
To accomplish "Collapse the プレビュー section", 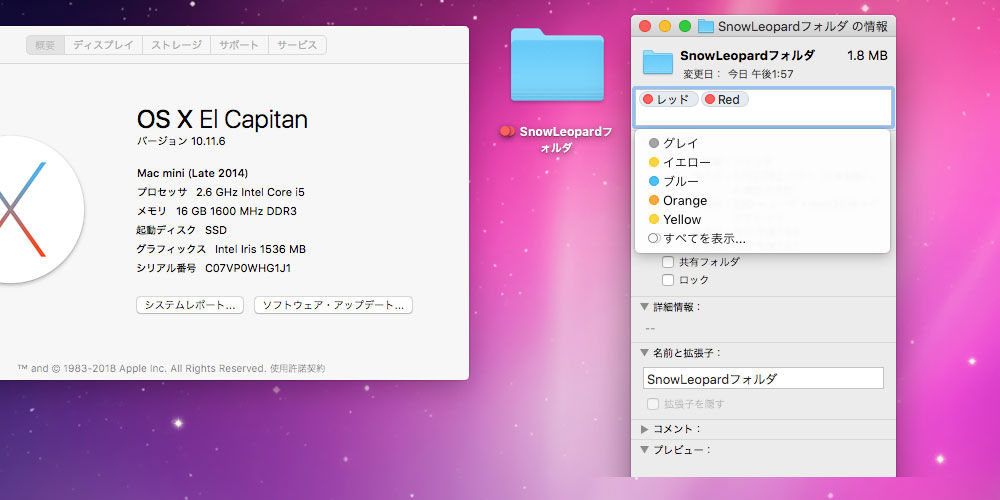I will coord(644,450).
